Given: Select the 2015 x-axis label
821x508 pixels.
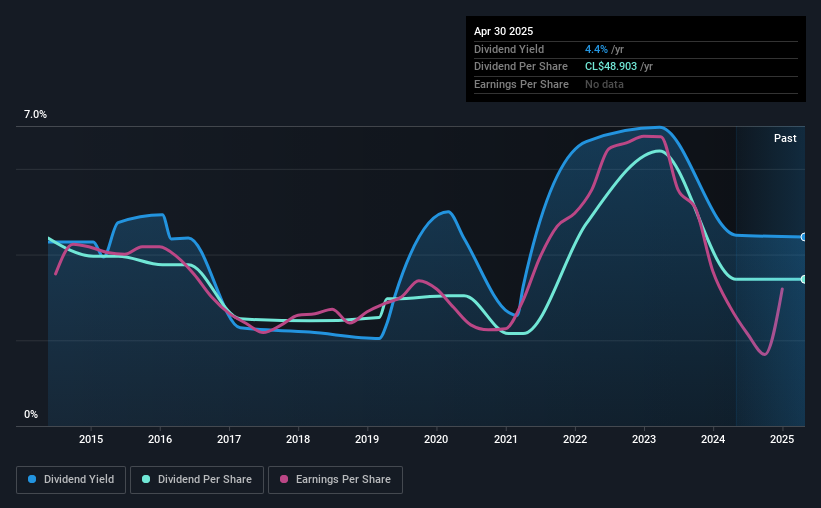Looking at the screenshot, I should tap(91, 439).
